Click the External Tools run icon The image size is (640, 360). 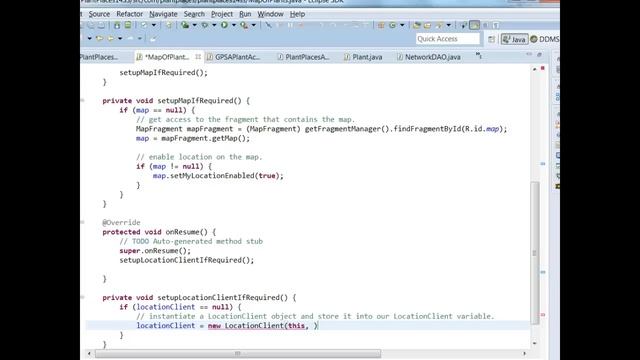[244, 25]
